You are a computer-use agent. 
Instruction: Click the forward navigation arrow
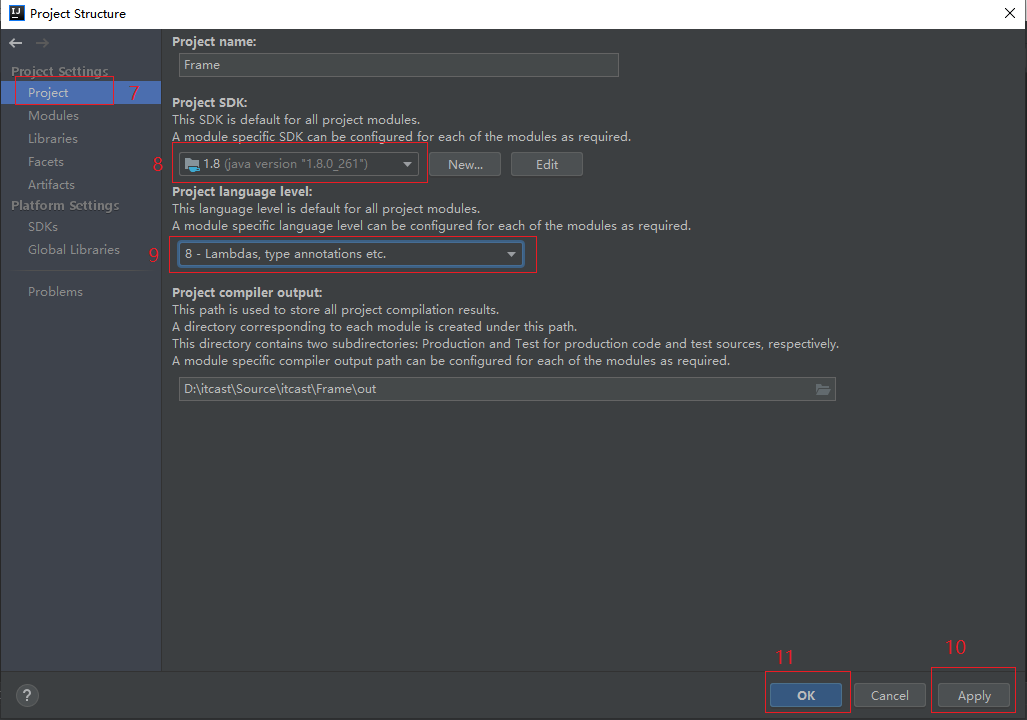tap(42, 43)
